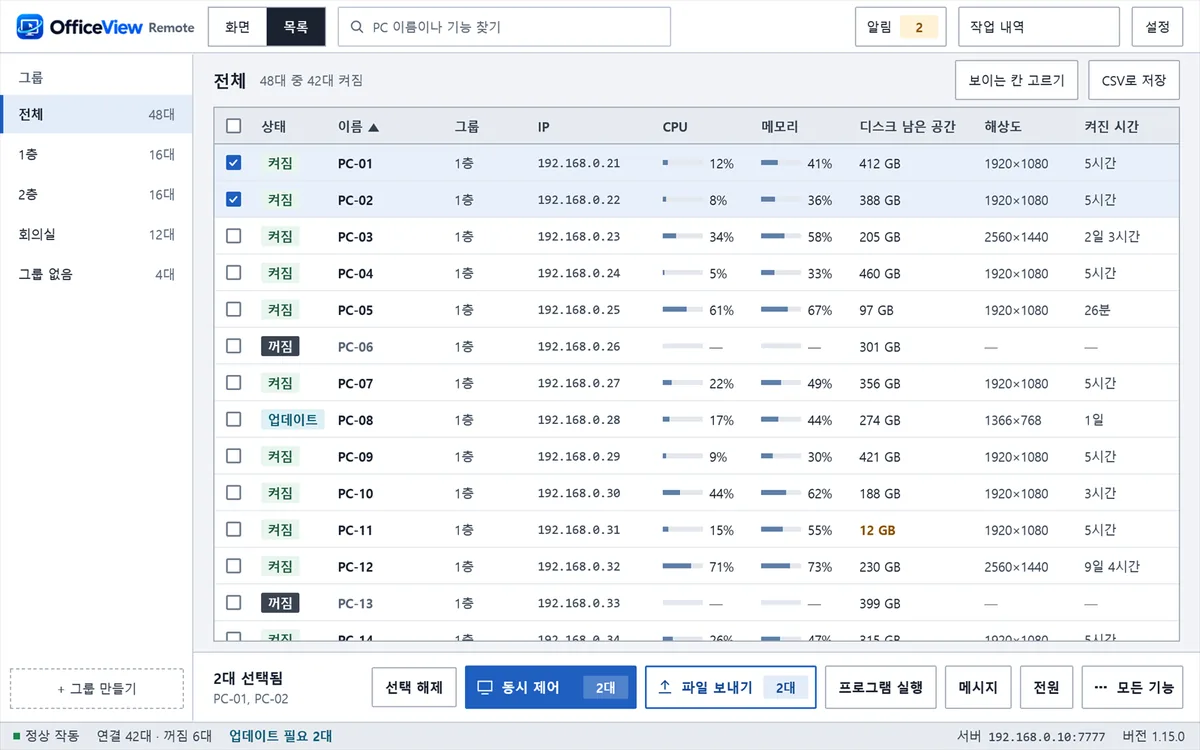1200x750 pixels.
Task: Sort by 상태 column header
Action: (274, 127)
